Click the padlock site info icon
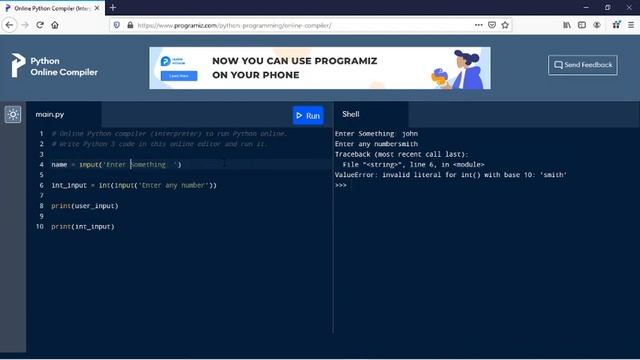This screenshot has height=360, width=640. click(130, 25)
